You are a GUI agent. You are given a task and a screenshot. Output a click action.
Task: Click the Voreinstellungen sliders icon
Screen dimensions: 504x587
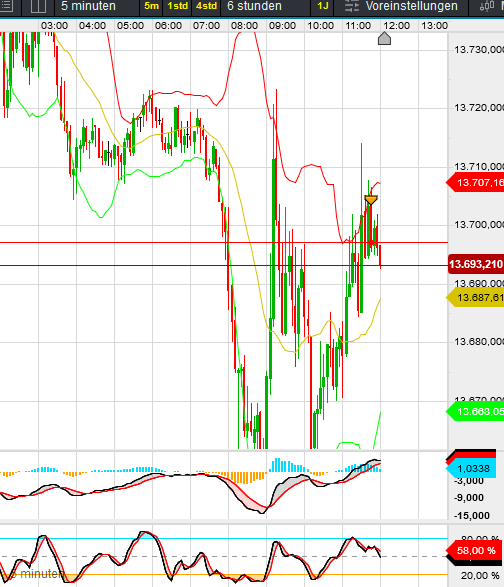pos(352,6)
